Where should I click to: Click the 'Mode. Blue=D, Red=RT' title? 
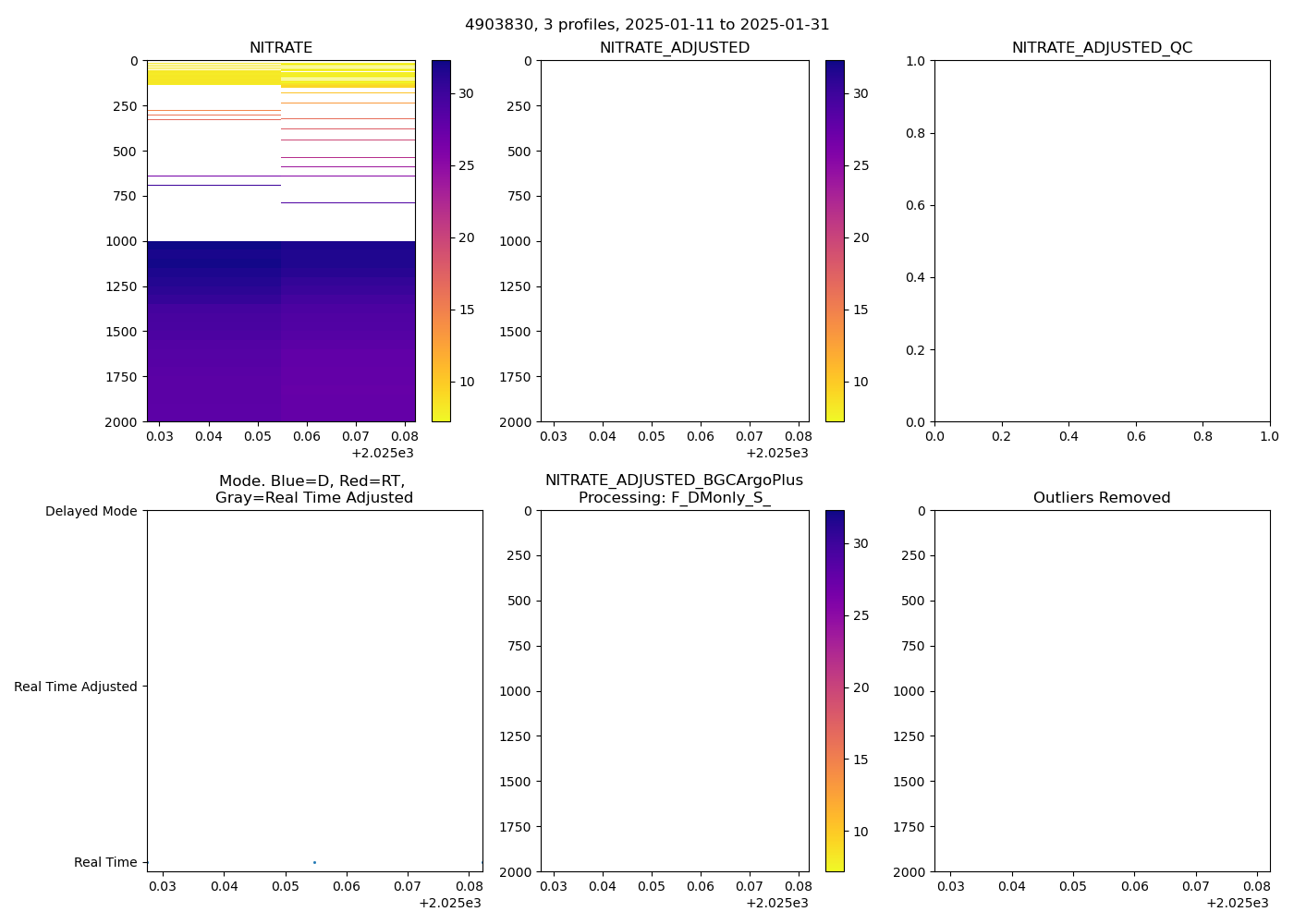point(313,490)
